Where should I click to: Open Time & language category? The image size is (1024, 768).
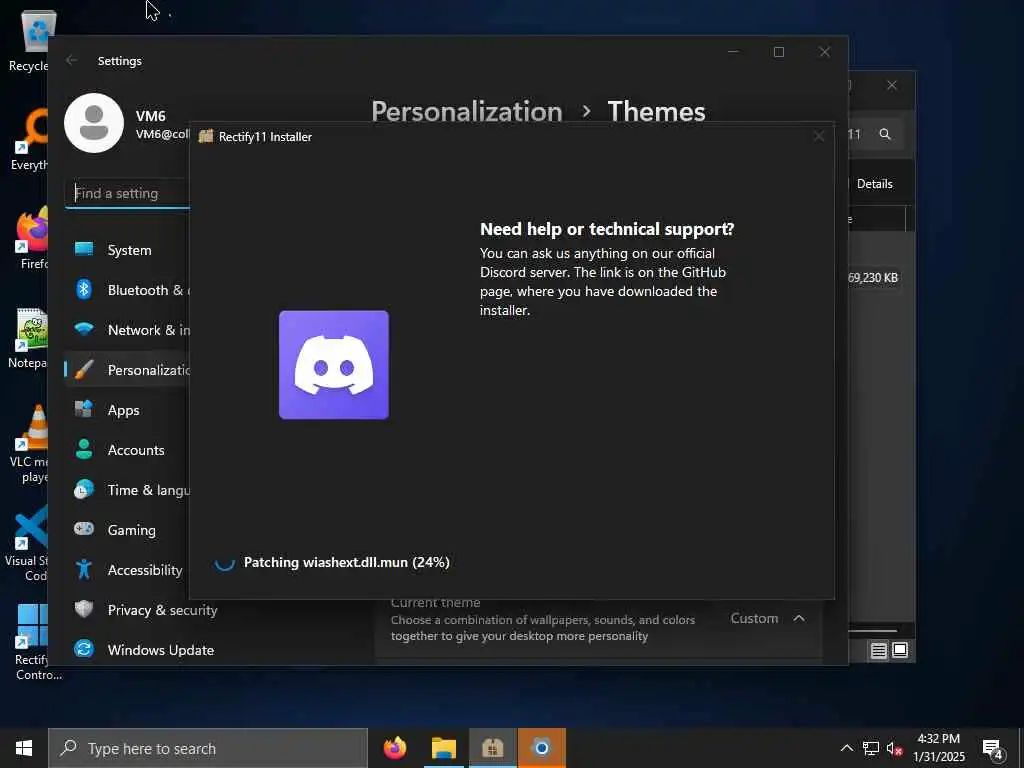tap(127, 490)
